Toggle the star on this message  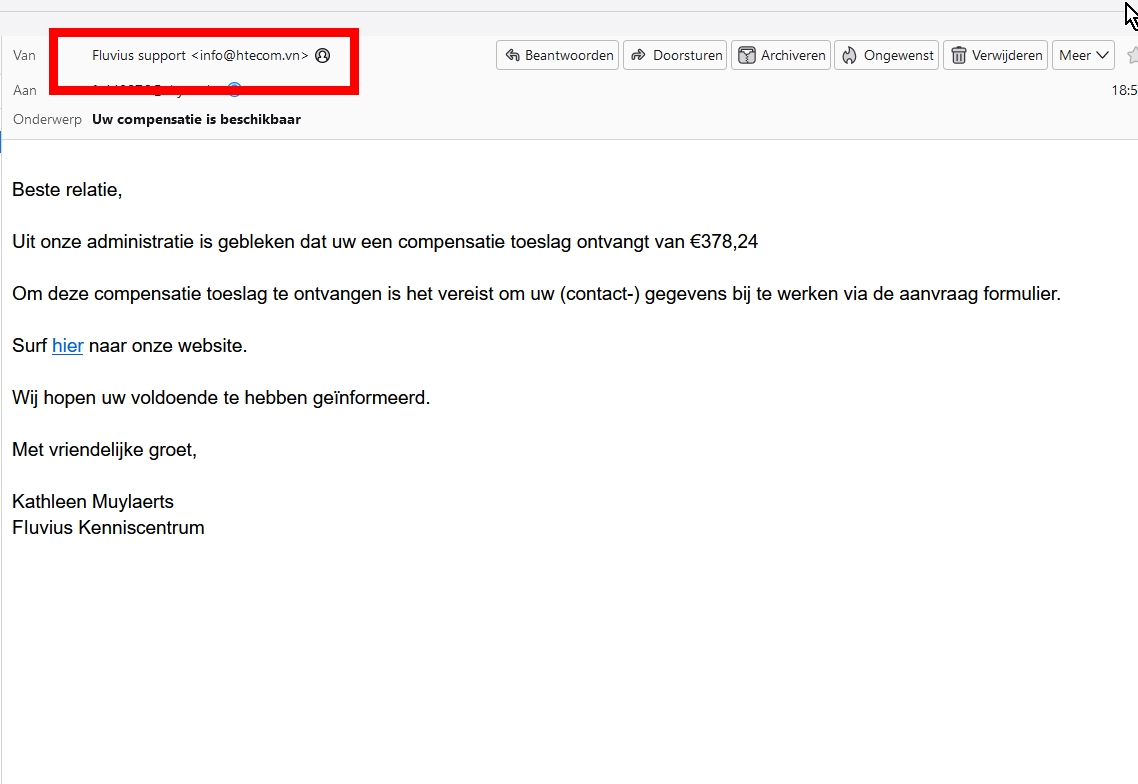point(1131,56)
